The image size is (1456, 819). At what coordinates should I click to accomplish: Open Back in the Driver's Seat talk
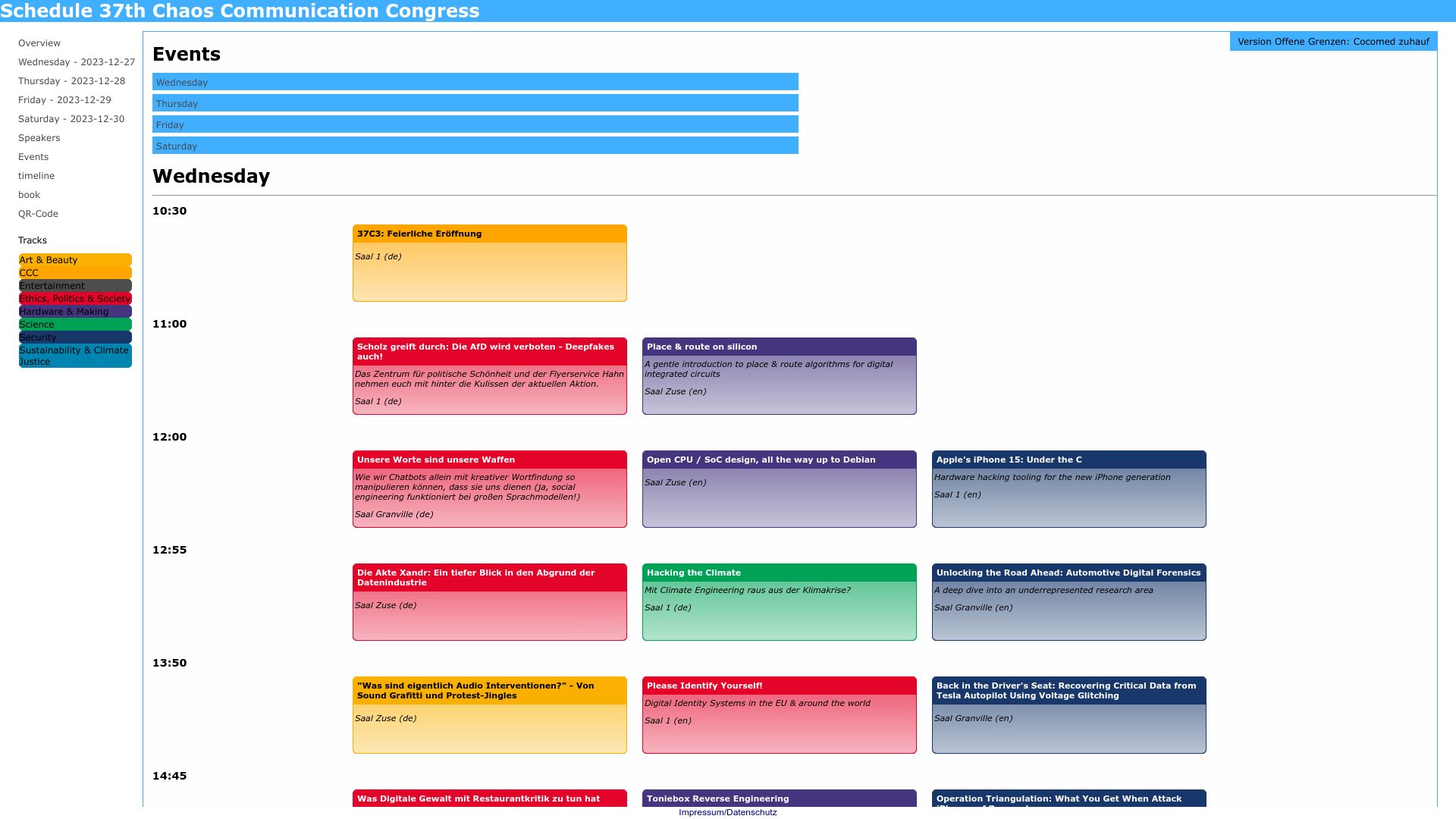click(1069, 715)
